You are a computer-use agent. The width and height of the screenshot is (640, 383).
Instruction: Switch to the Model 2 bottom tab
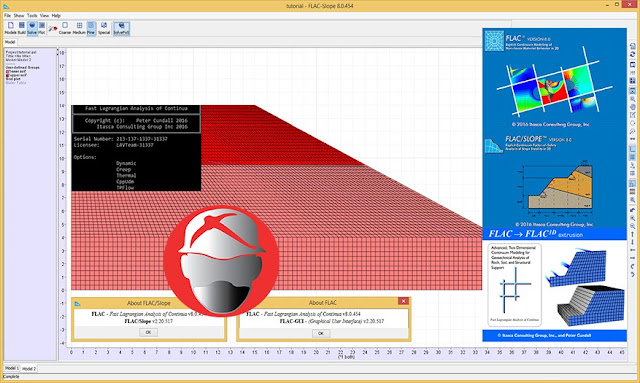tap(29, 368)
